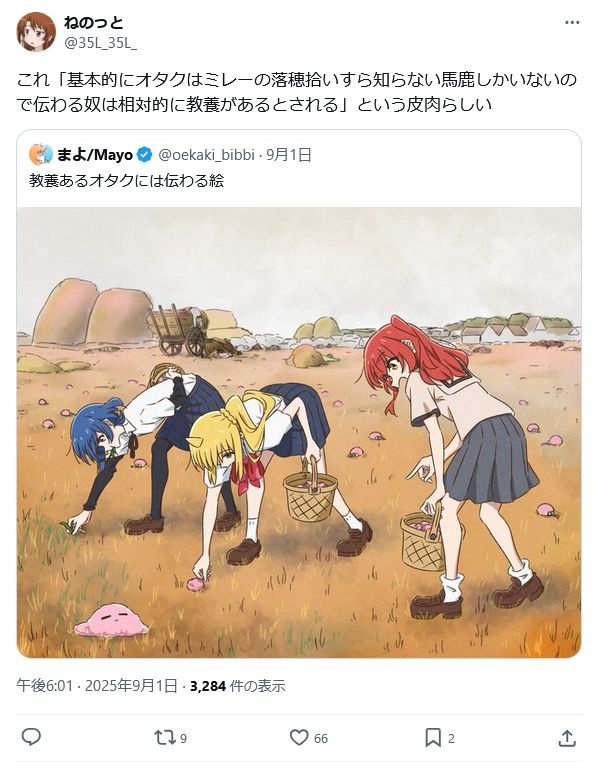Open quoted post text 教養あるオタクには伝わる絵
The image size is (598, 762).
126,181
